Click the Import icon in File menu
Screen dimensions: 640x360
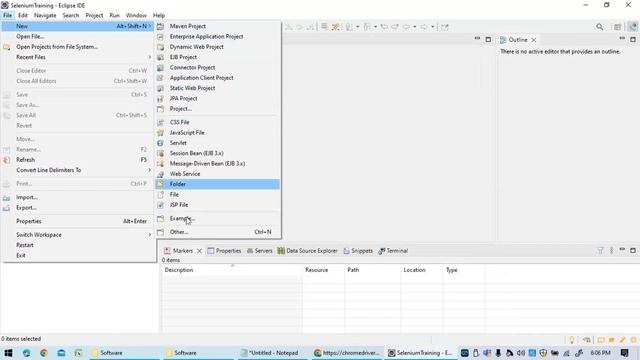click(7, 198)
